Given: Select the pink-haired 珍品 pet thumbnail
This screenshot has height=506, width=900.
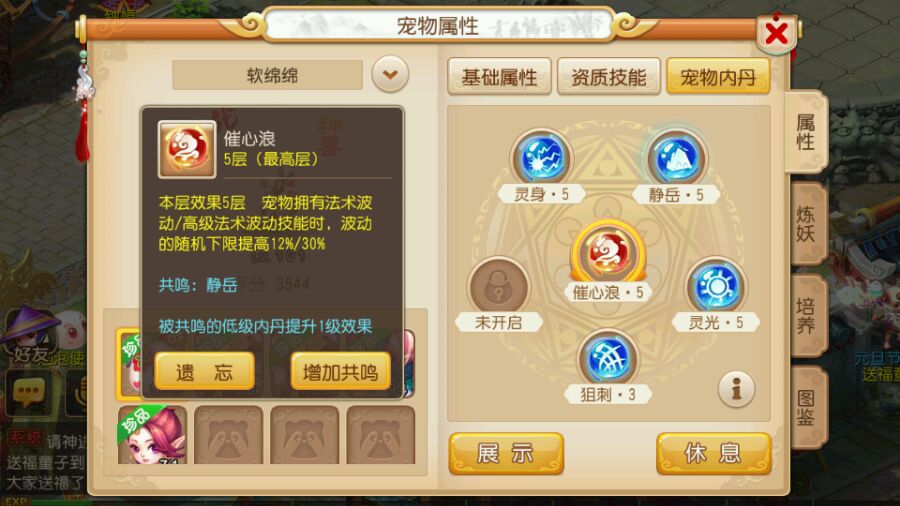Looking at the screenshot, I should point(153,435).
